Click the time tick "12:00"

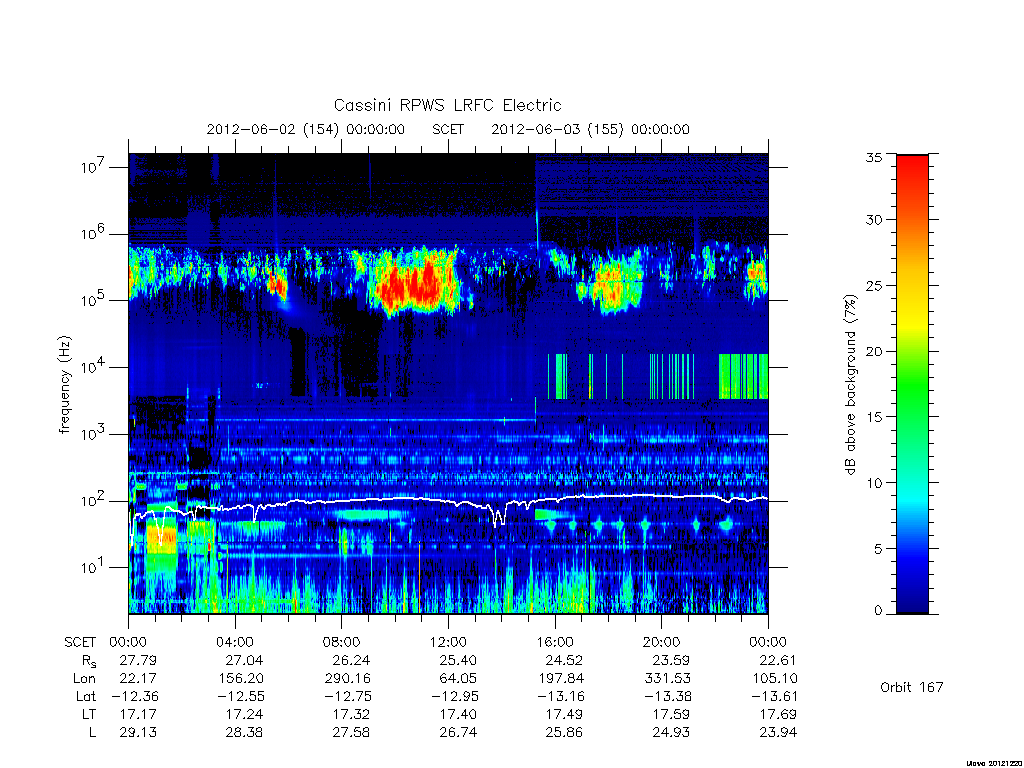pyautogui.click(x=448, y=642)
